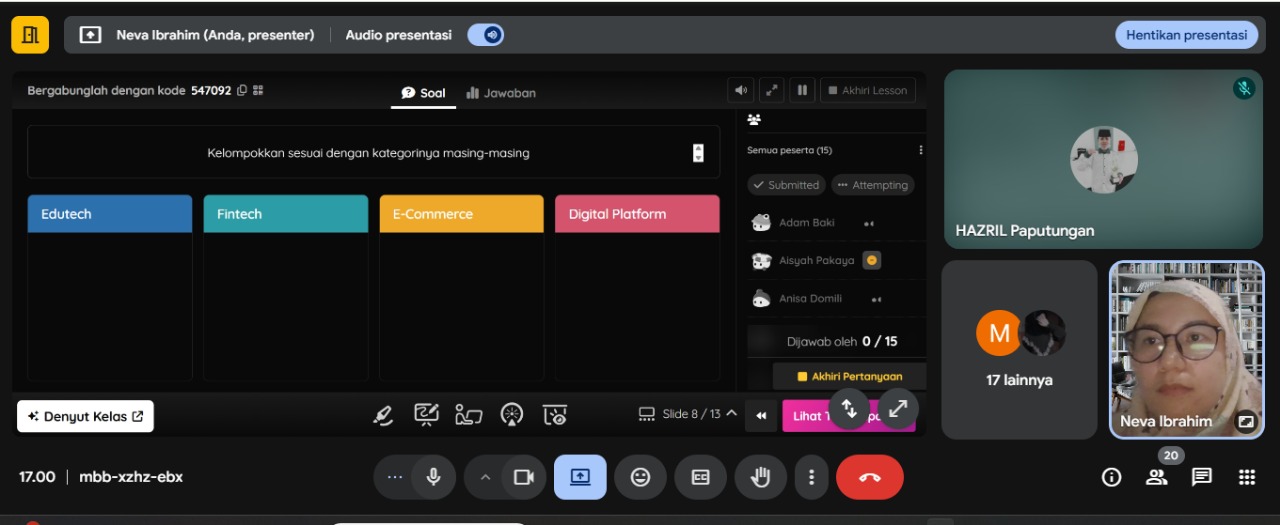
Task: Open the Meet chat panel
Action: pos(1201,477)
